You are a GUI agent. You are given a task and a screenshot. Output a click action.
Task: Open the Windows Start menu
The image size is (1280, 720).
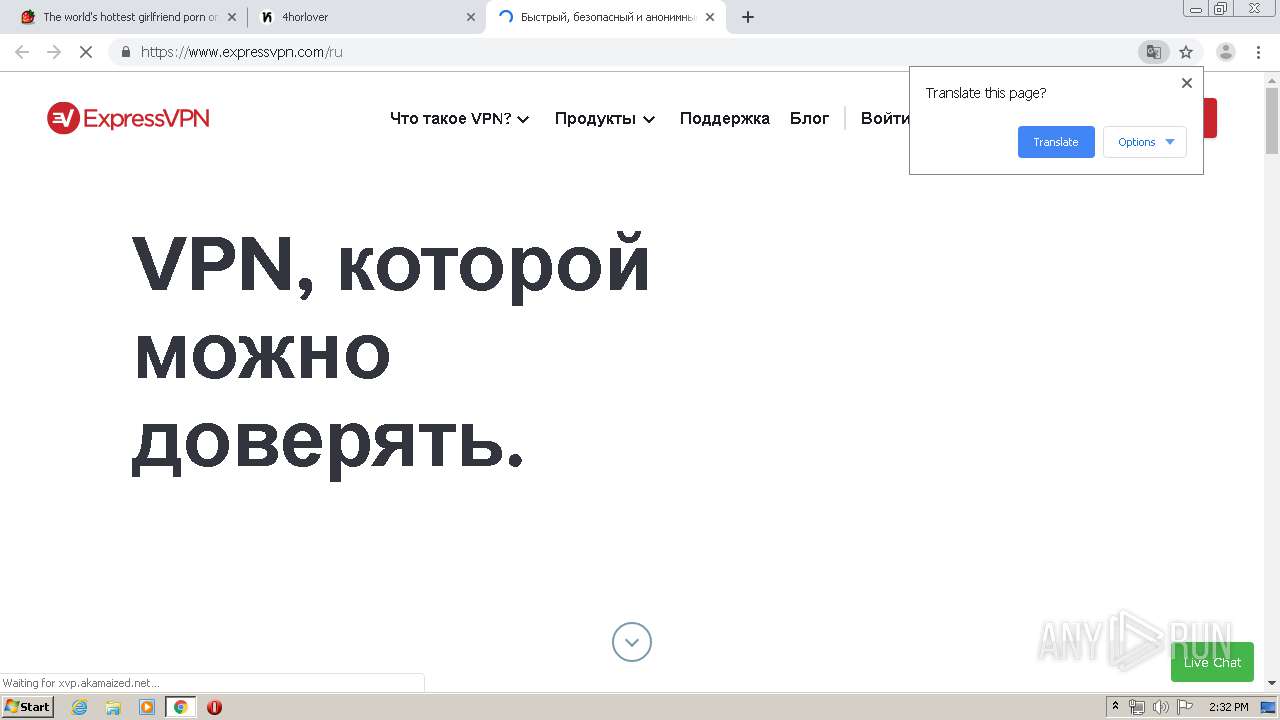[28, 707]
